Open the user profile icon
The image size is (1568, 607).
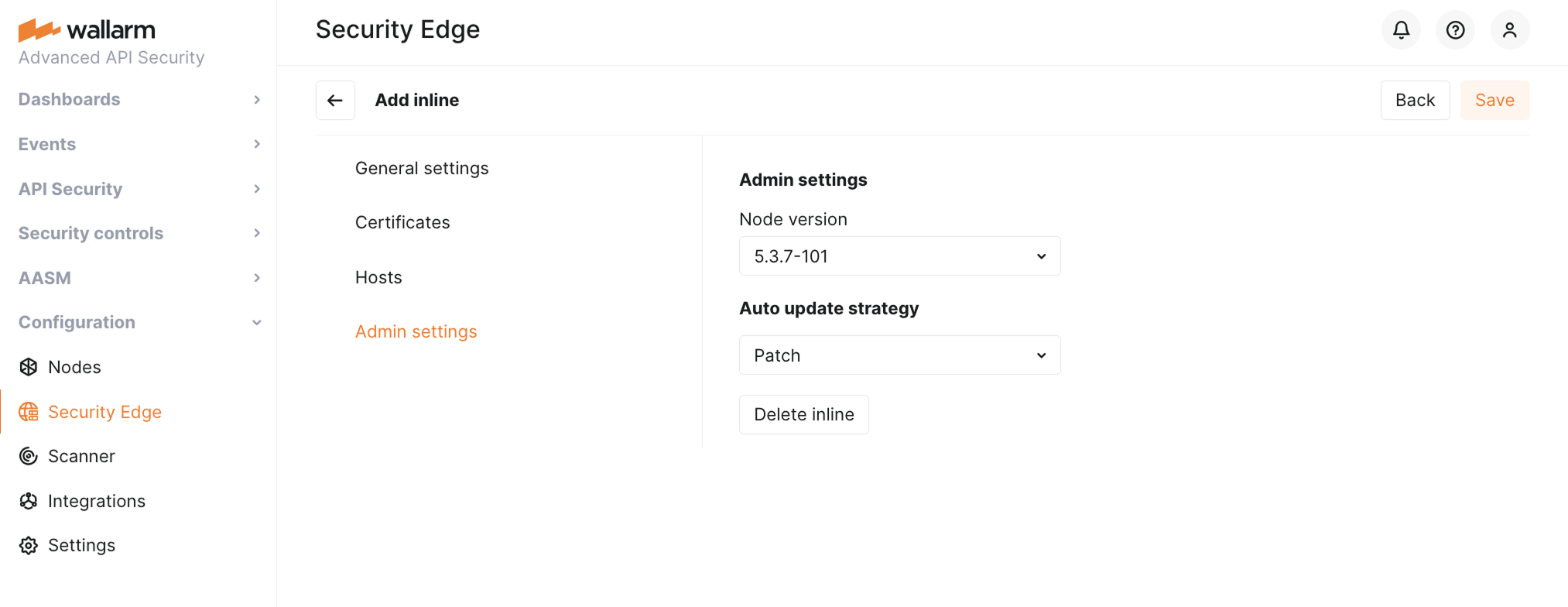pyautogui.click(x=1509, y=30)
